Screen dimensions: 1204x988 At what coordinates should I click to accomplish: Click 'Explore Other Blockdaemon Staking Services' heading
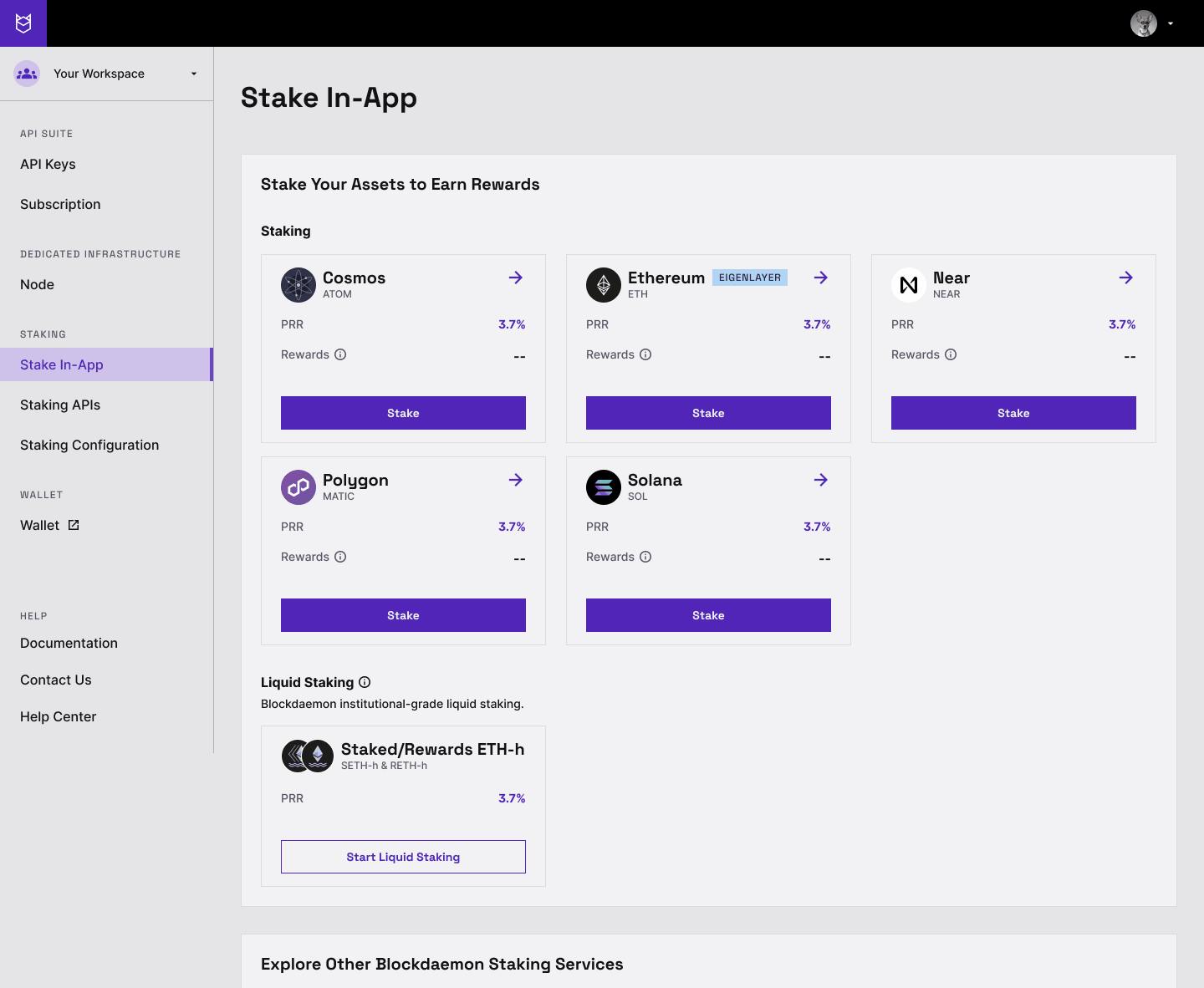click(x=441, y=964)
